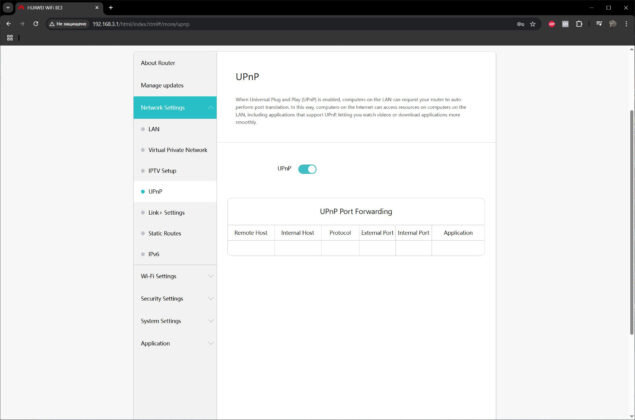Toggle the UPnP switch off
The width and height of the screenshot is (635, 420).
pyautogui.click(x=307, y=169)
